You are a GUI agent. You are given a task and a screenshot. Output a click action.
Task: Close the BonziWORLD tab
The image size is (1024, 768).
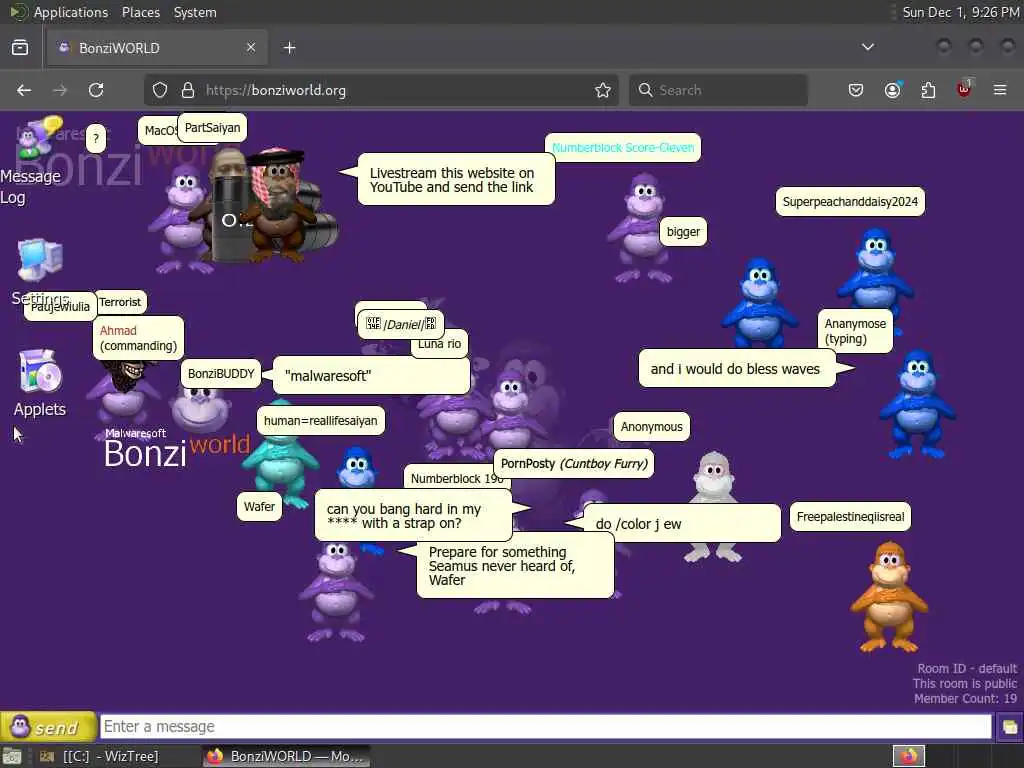[251, 48]
